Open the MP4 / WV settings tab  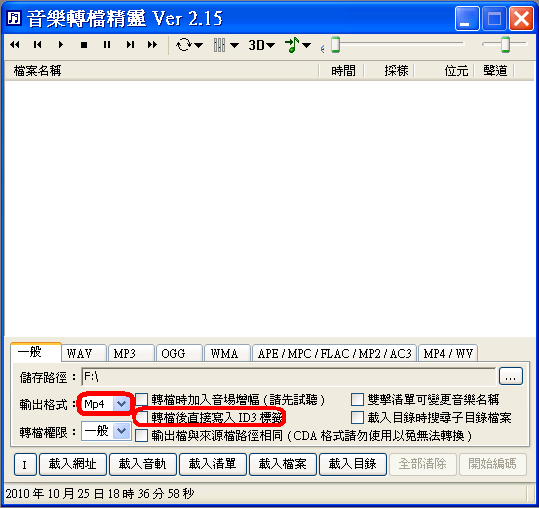pos(448,353)
